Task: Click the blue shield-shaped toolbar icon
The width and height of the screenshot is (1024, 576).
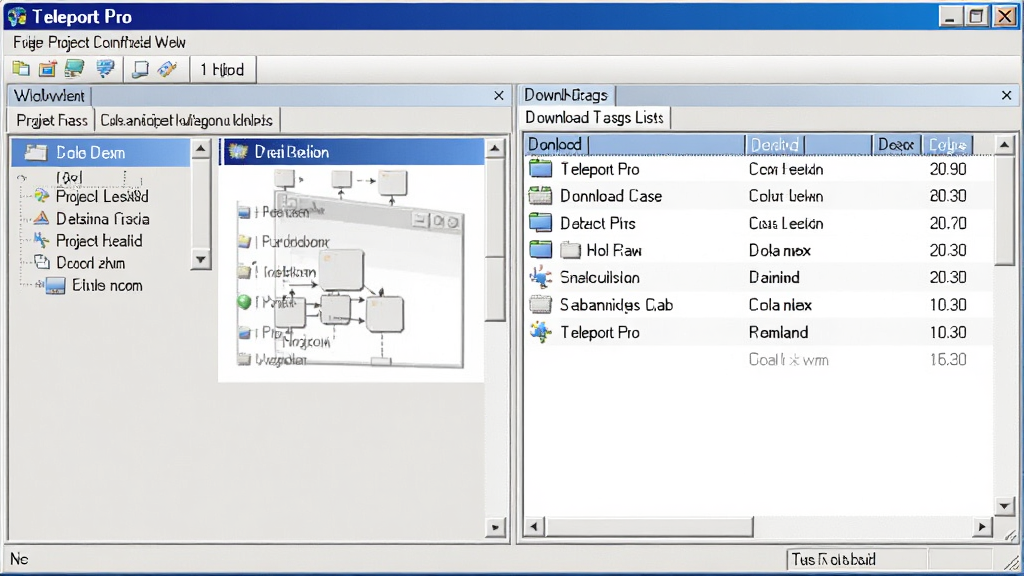Action: click(104, 69)
